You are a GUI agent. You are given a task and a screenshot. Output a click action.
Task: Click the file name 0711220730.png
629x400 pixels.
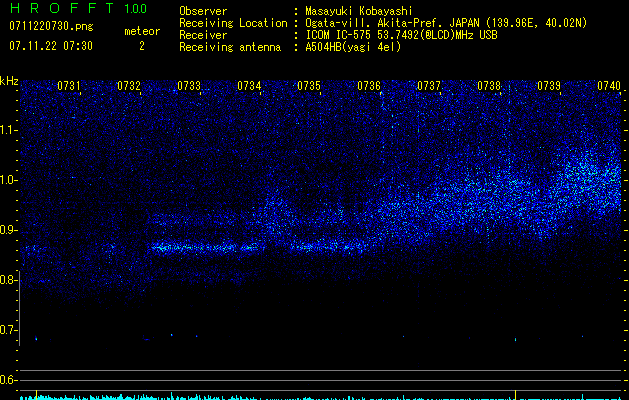pyautogui.click(x=51, y=26)
